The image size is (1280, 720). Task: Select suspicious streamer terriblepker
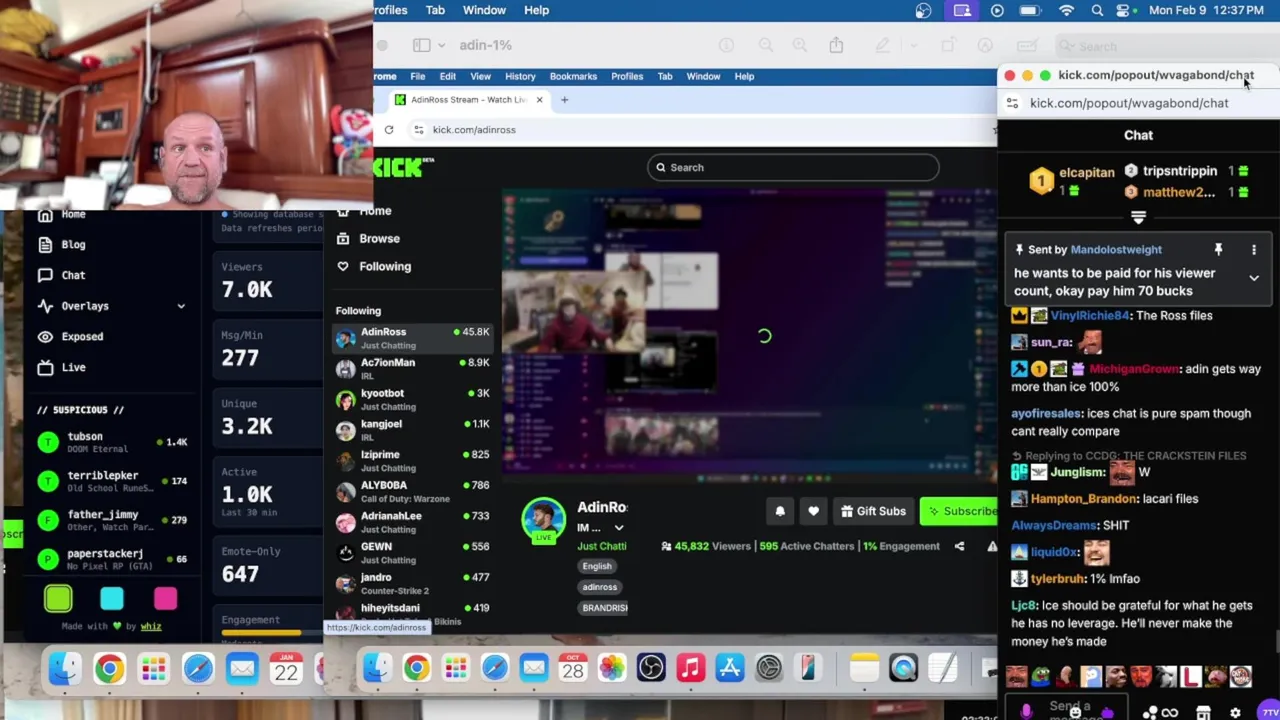tap(112, 481)
